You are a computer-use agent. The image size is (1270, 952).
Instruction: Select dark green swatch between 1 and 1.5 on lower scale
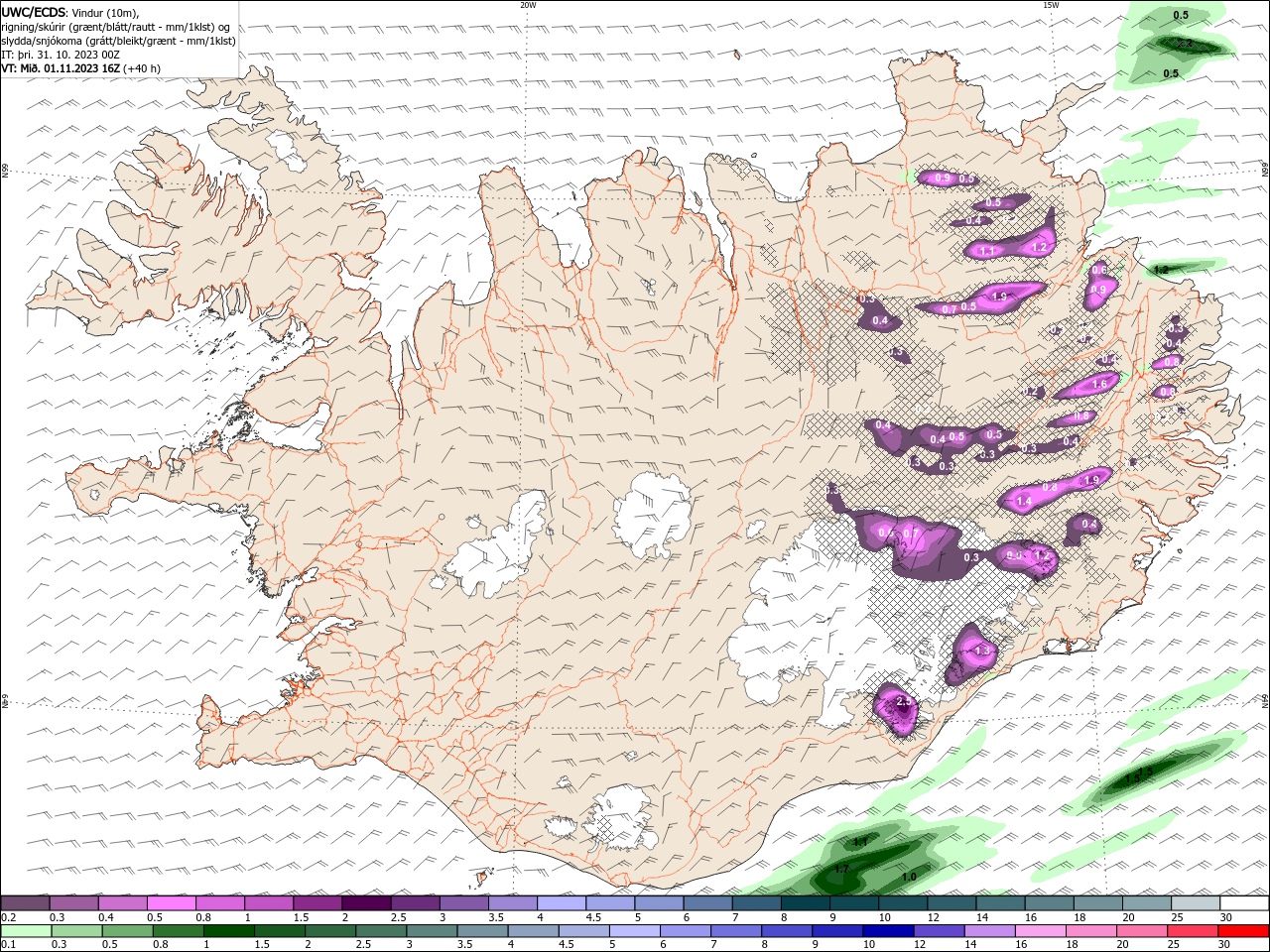point(227,931)
